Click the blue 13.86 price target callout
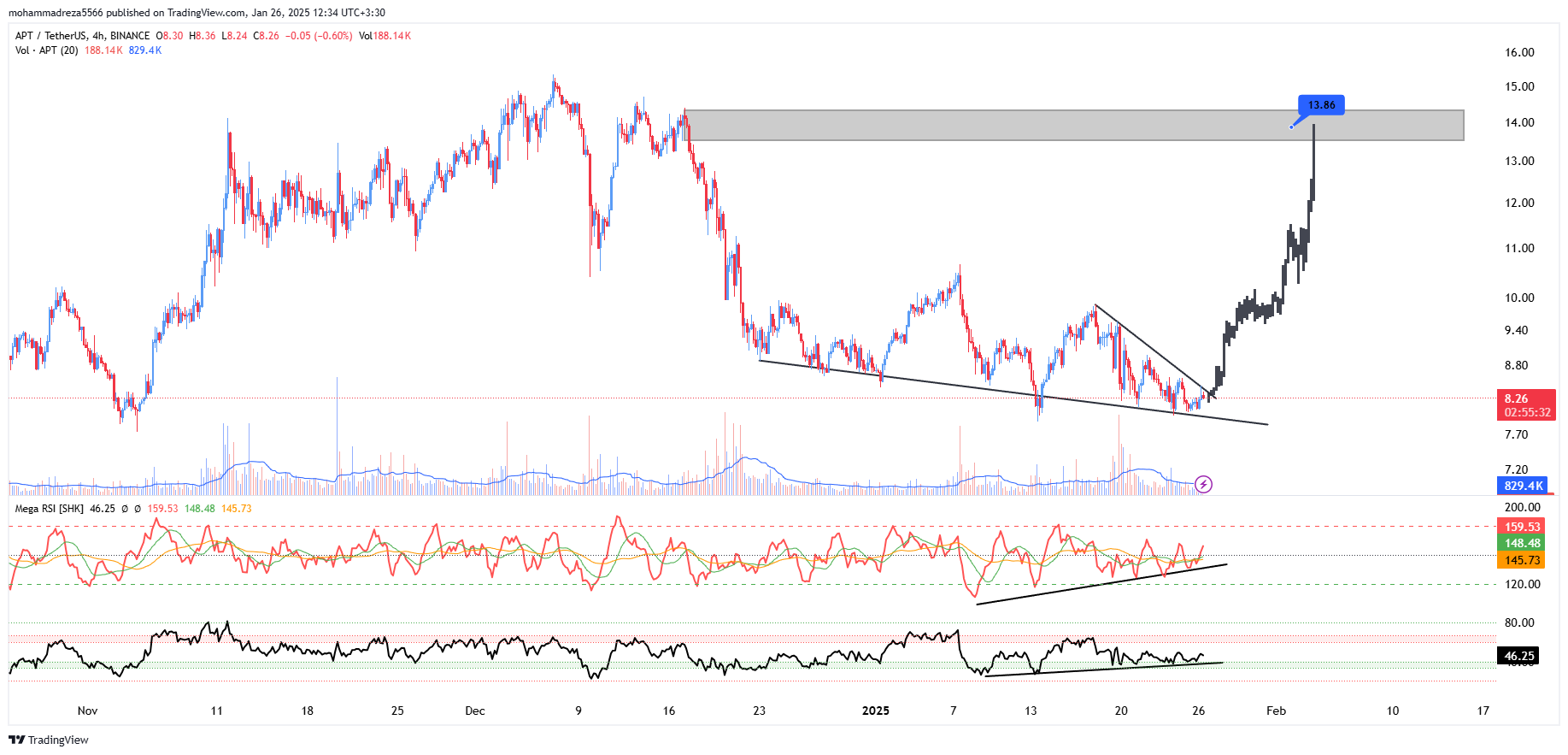The height and width of the screenshot is (755, 1568). point(1321,105)
